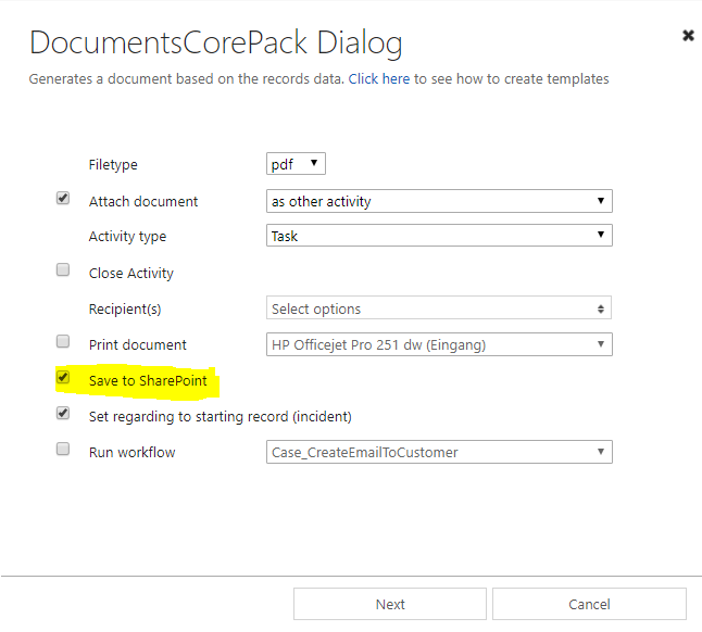Toggle Set regarding to starting record checkbox
This screenshot has width=702, height=632.
click(x=63, y=413)
